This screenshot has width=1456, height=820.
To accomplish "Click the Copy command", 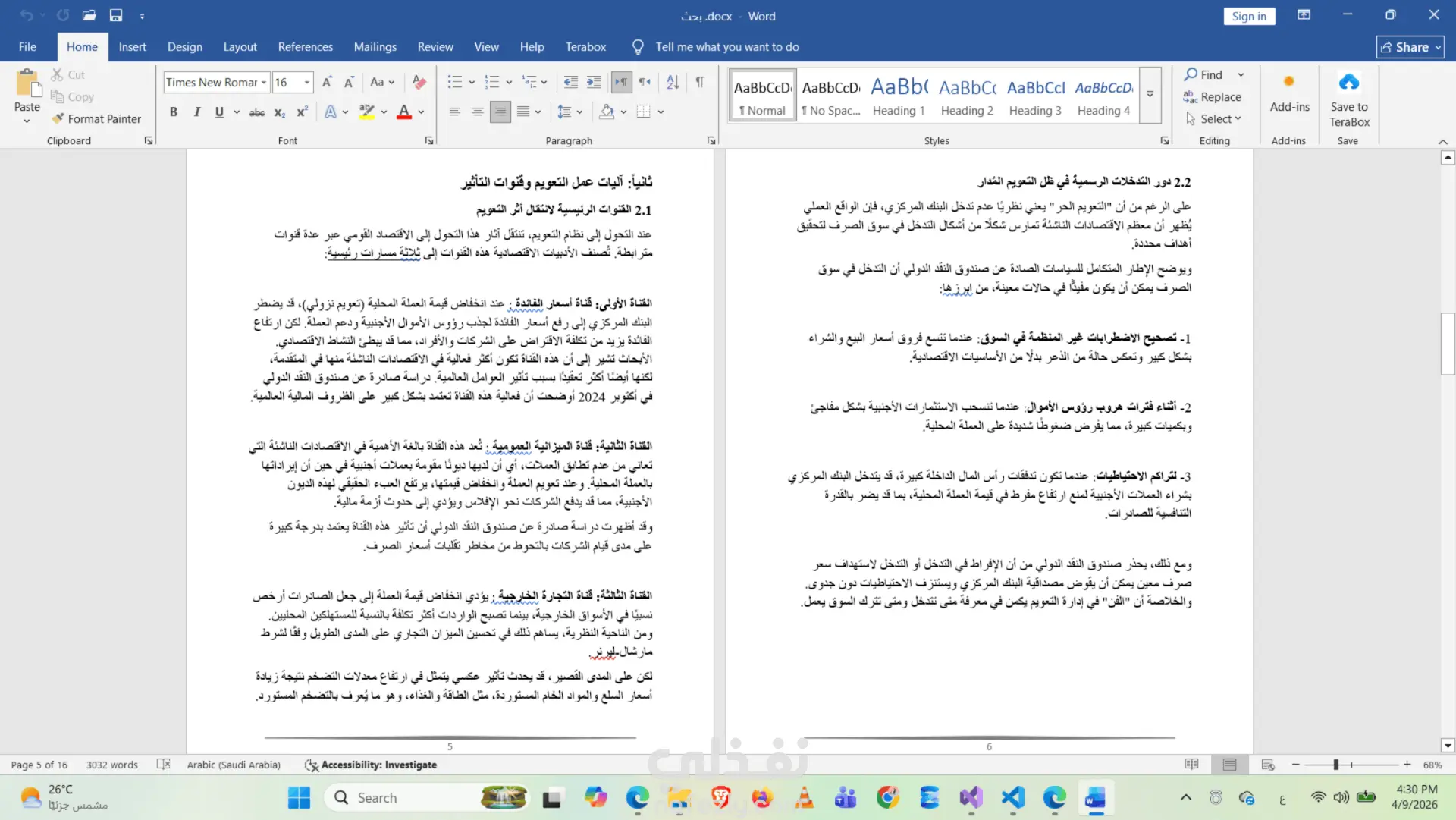I will pyautogui.click(x=72, y=96).
